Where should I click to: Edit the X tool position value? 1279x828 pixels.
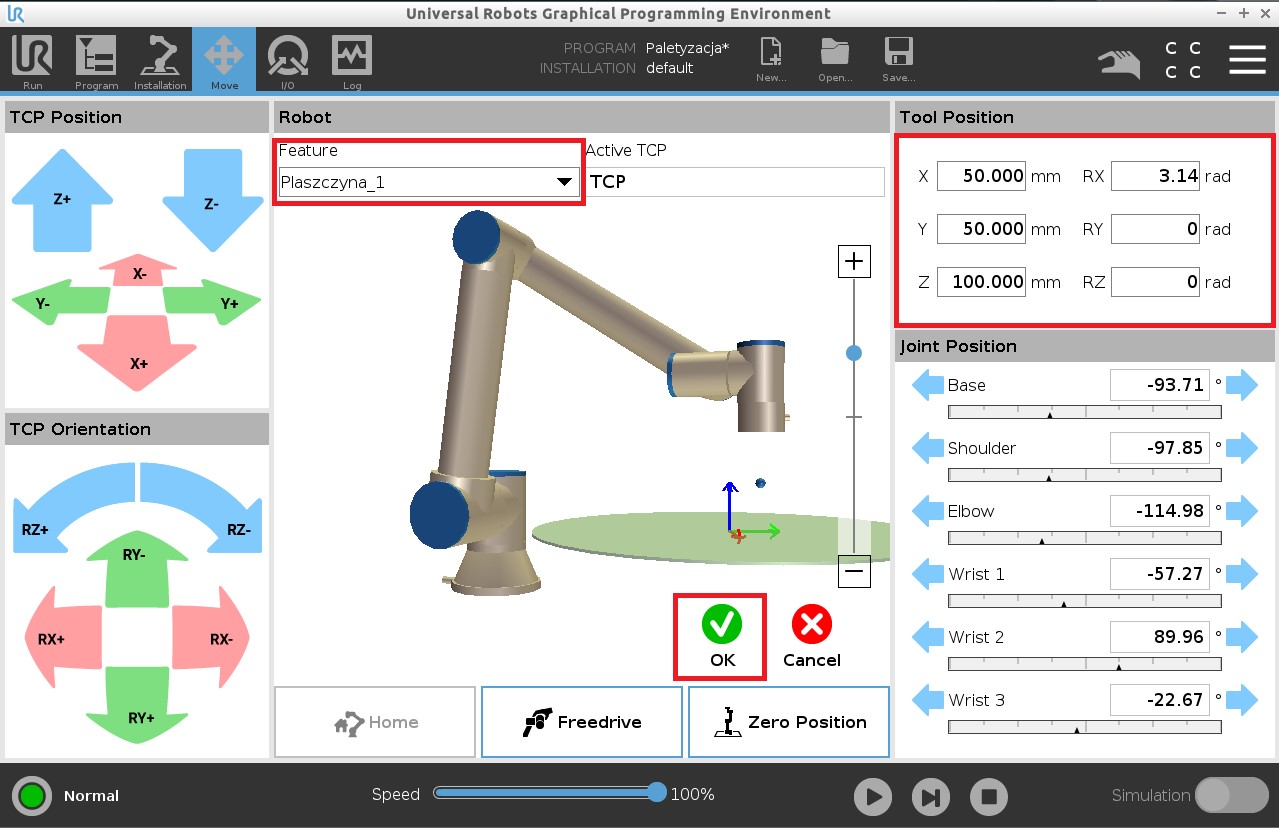click(x=981, y=176)
